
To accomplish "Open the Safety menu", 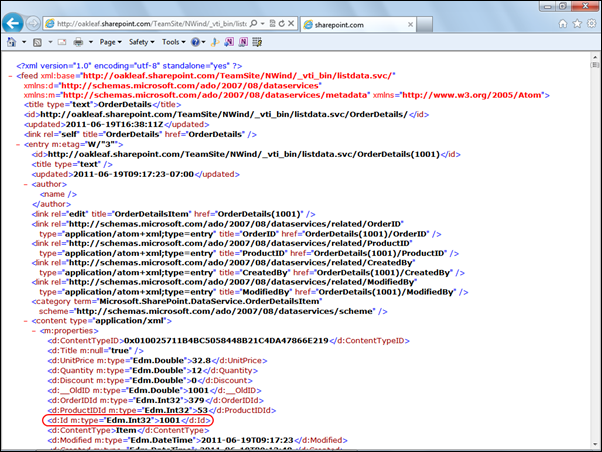I will pyautogui.click(x=142, y=42).
